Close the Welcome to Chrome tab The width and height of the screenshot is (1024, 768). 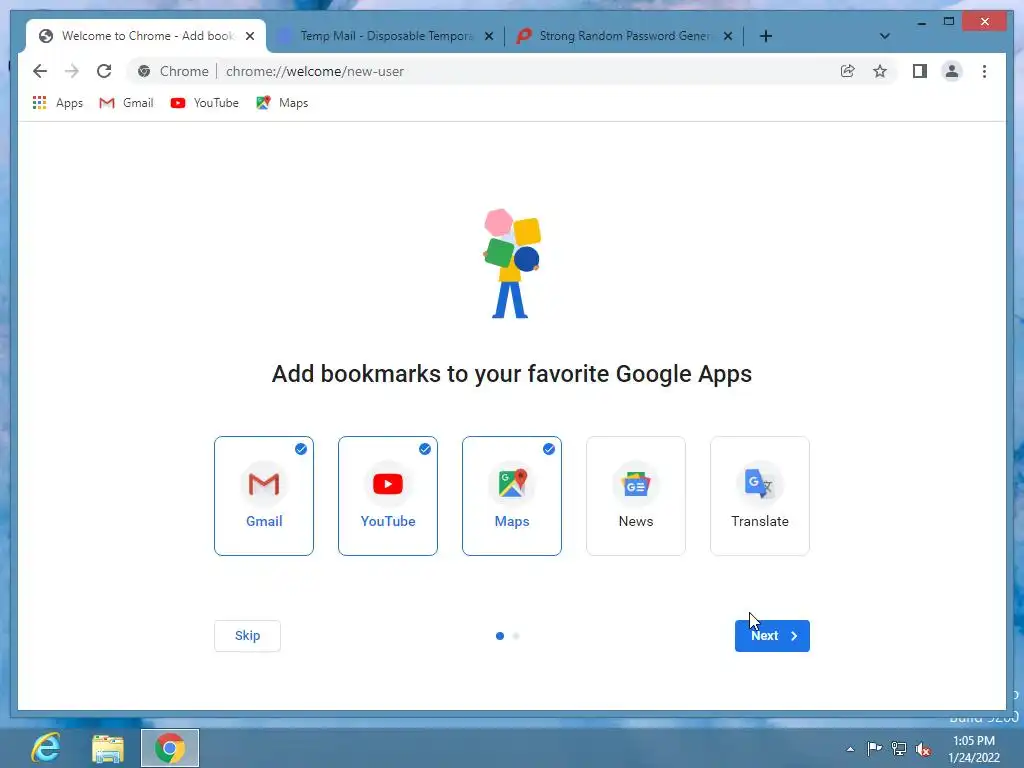point(250,36)
